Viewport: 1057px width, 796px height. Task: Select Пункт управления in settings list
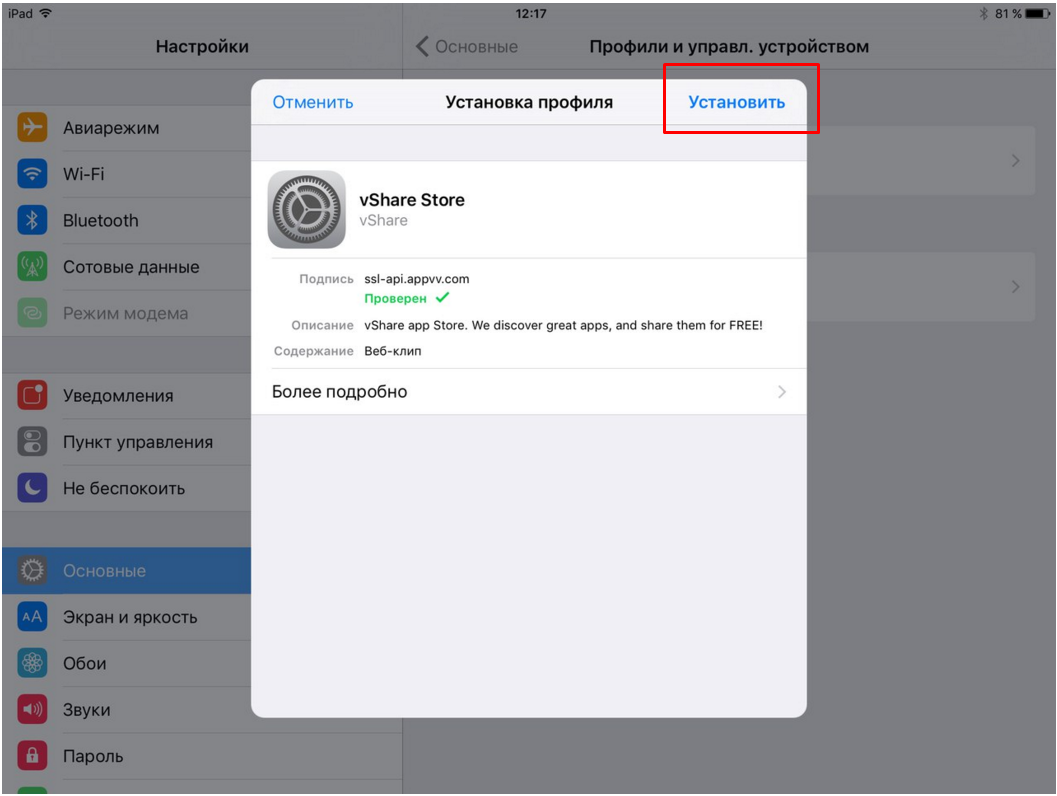[127, 442]
